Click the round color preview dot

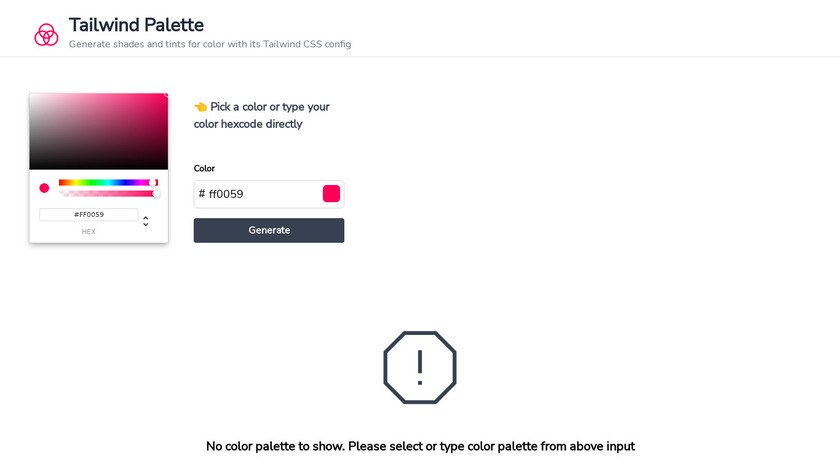coord(44,188)
